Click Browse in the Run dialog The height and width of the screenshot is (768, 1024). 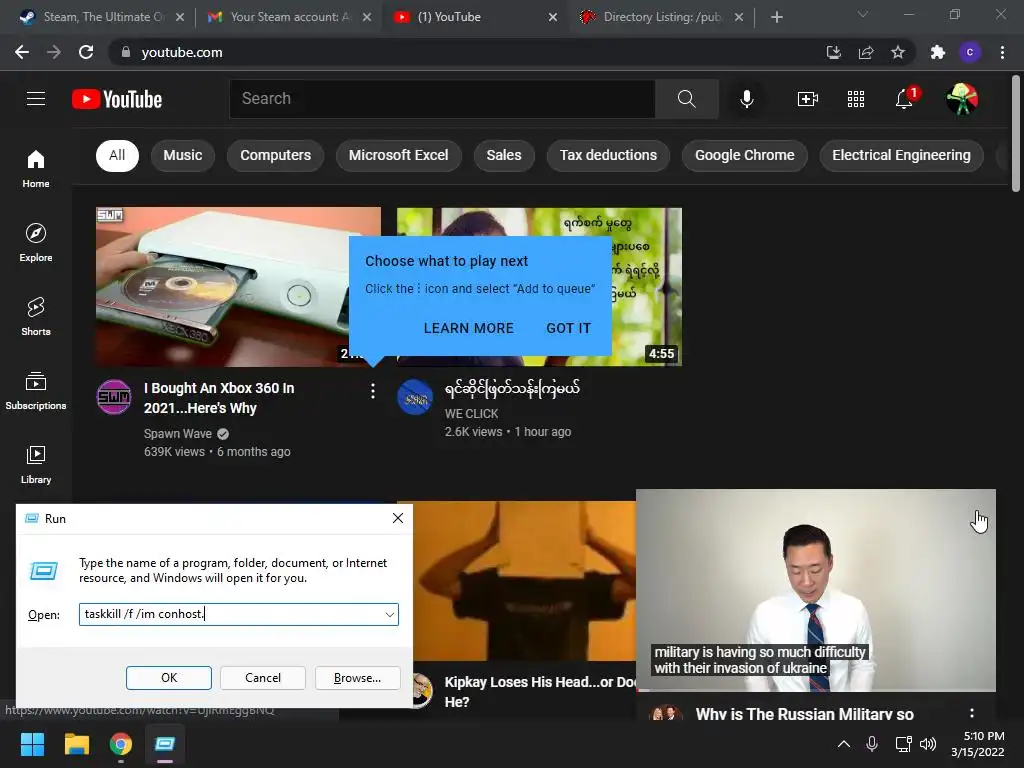point(357,678)
